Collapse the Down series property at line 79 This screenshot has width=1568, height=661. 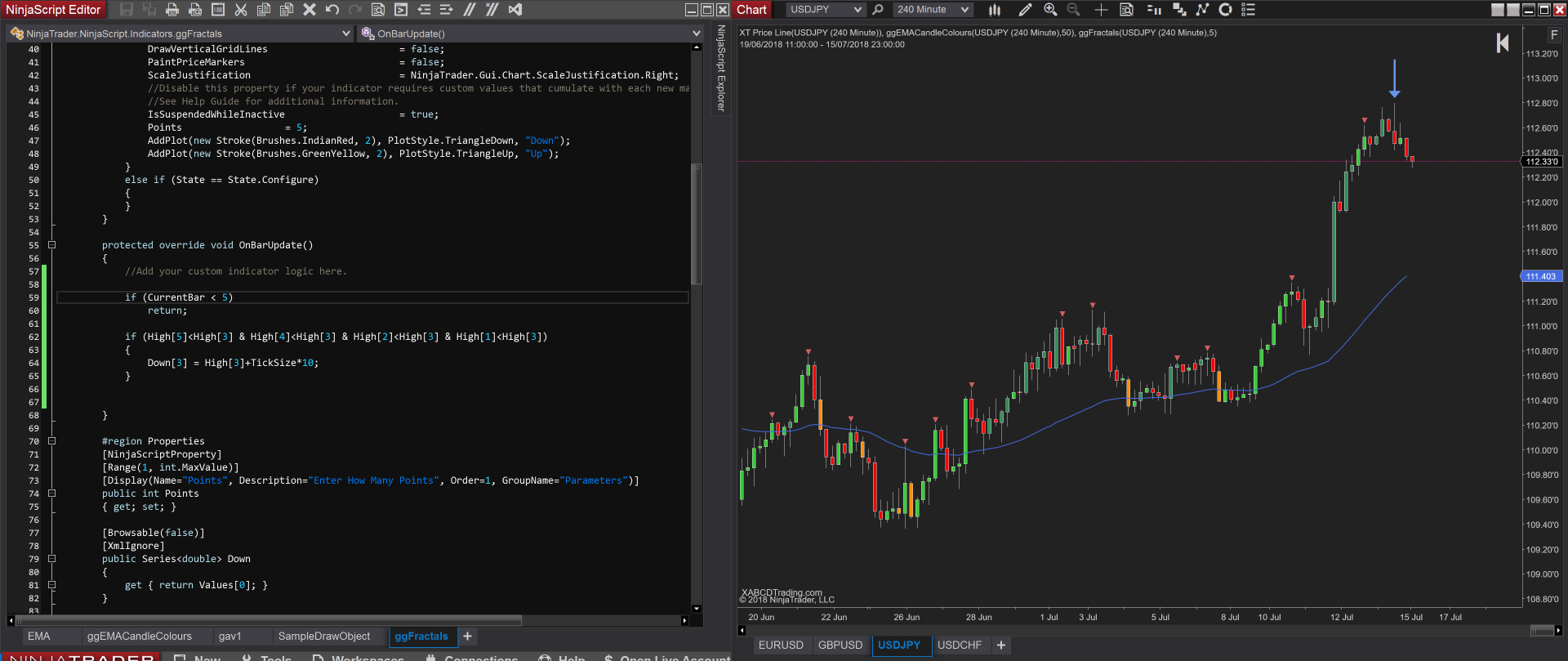51,559
